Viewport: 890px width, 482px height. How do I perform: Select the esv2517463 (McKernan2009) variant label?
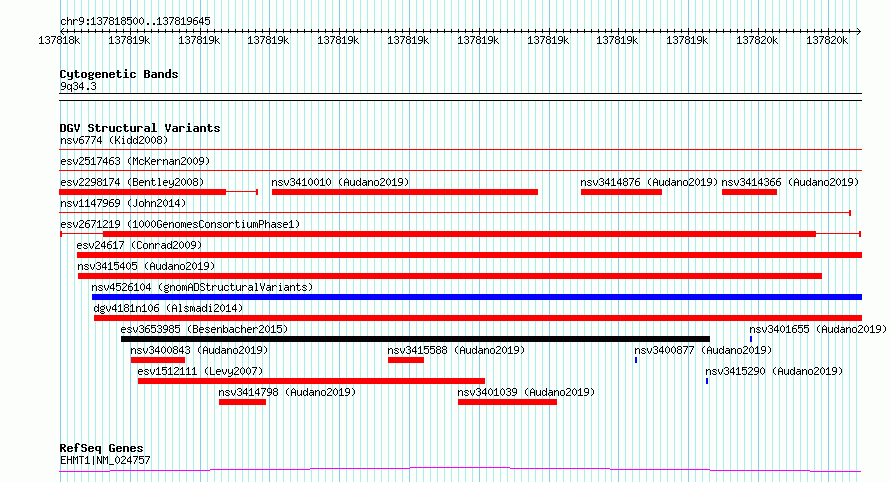point(135,161)
